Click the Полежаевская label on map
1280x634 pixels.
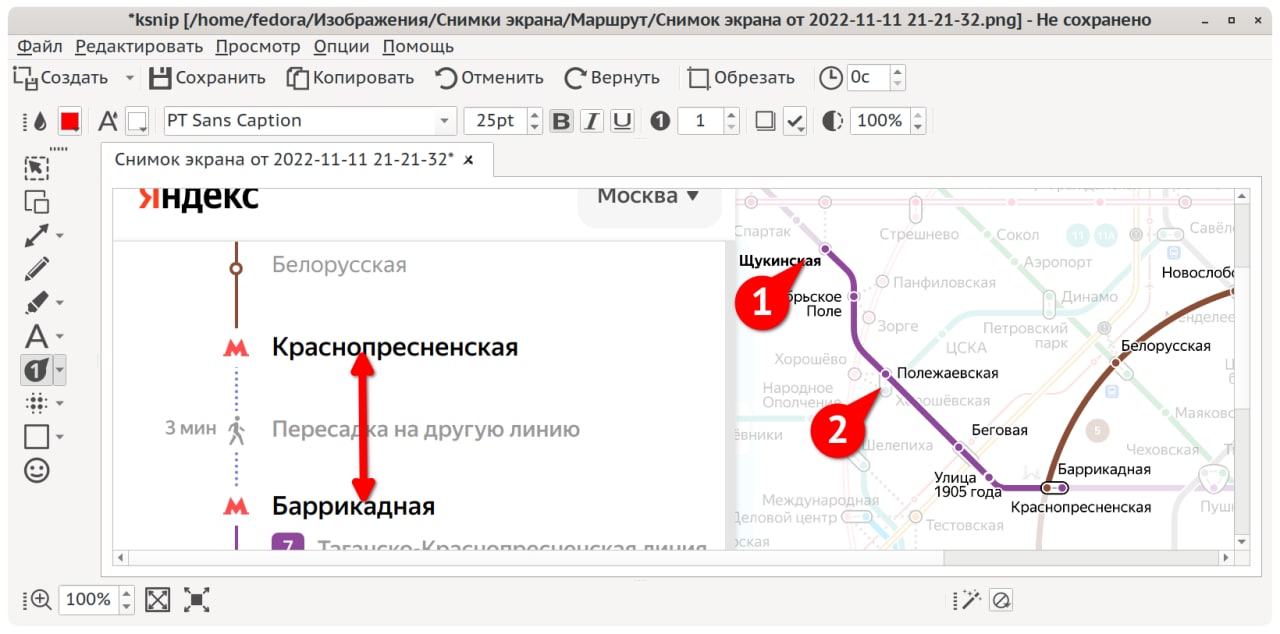click(x=947, y=373)
